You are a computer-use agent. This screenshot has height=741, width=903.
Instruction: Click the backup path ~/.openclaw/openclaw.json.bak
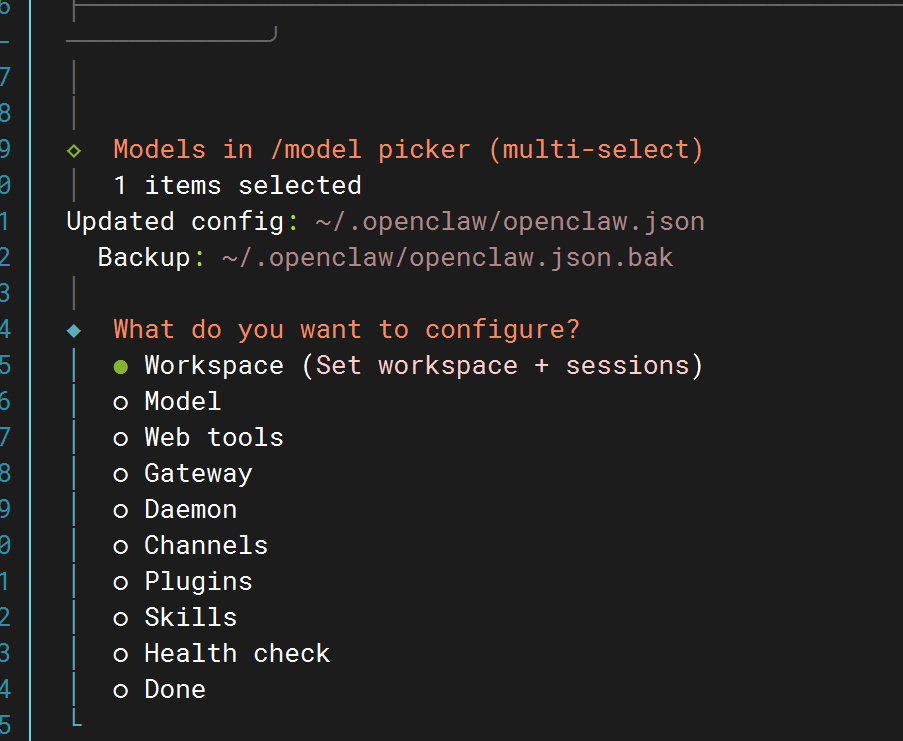[x=447, y=258]
